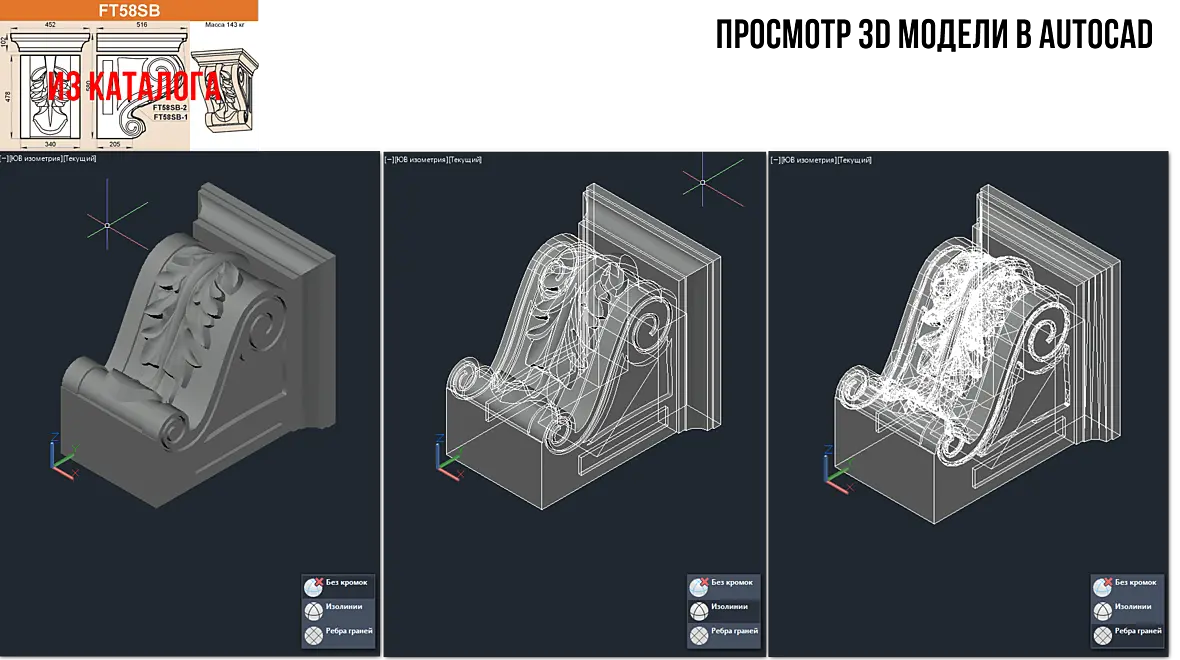The image size is (1180, 660).
Task: Choose Изолинии icon in the shaded-model viewport
Action: click(x=313, y=610)
